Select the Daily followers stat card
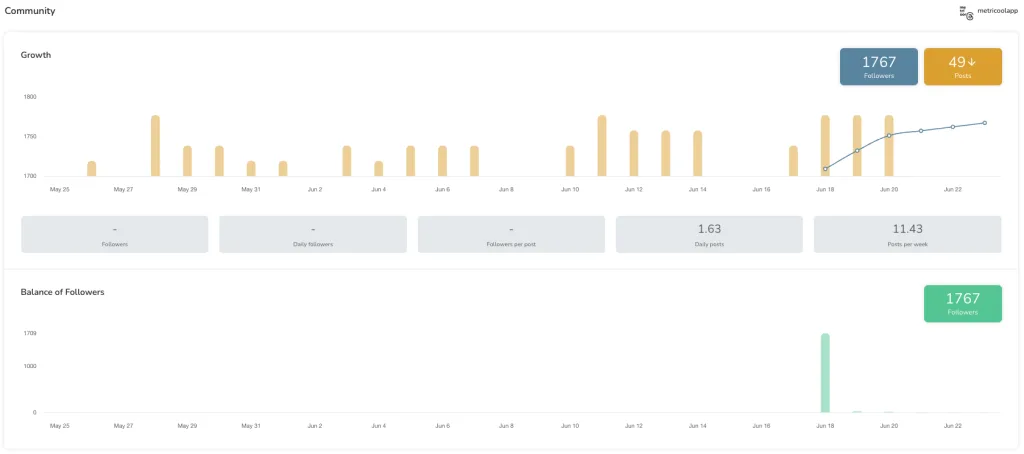Image resolution: width=1024 pixels, height=454 pixels. point(313,235)
